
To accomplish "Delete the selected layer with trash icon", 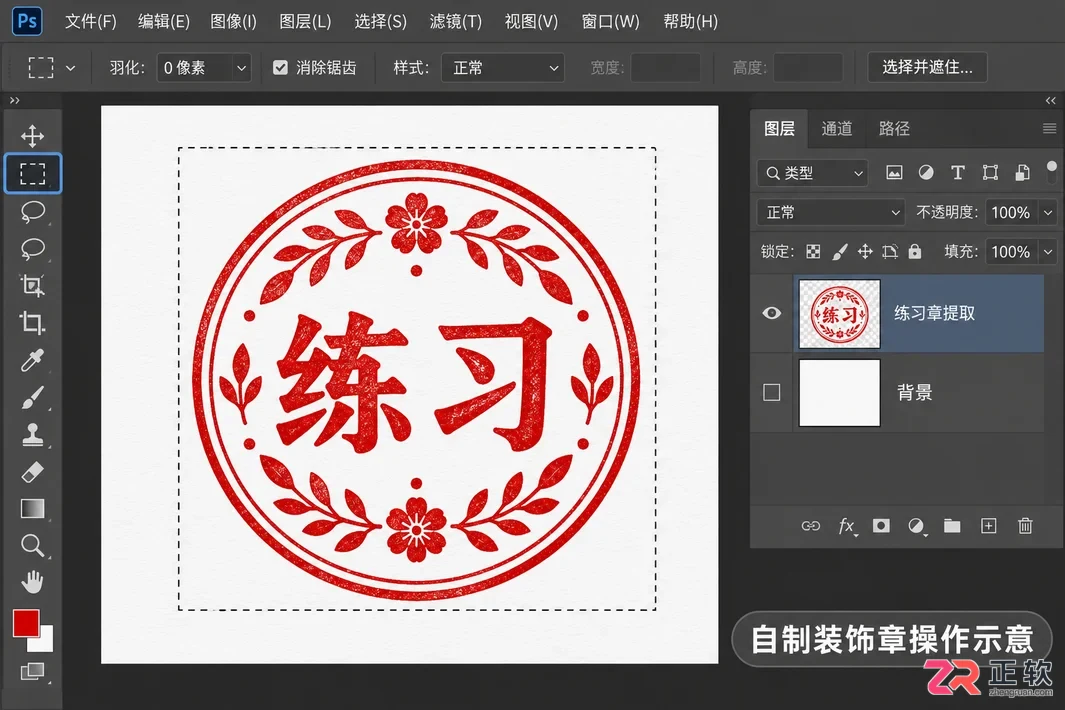I will click(1025, 526).
